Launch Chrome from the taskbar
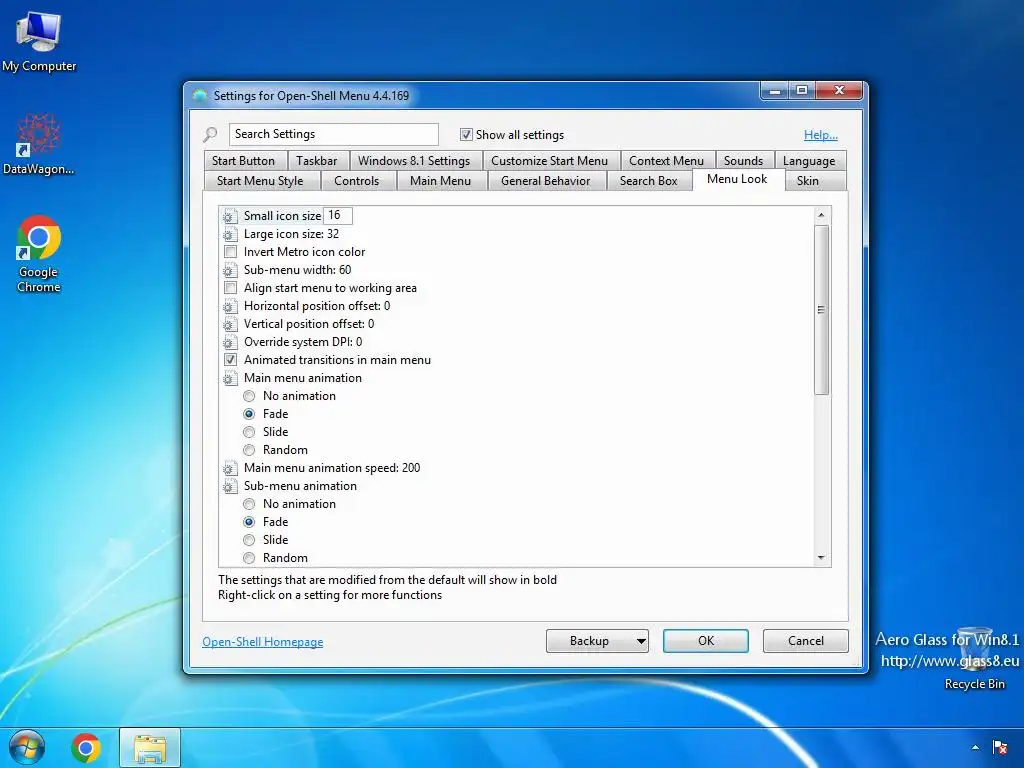This screenshot has width=1024, height=768. 86,748
